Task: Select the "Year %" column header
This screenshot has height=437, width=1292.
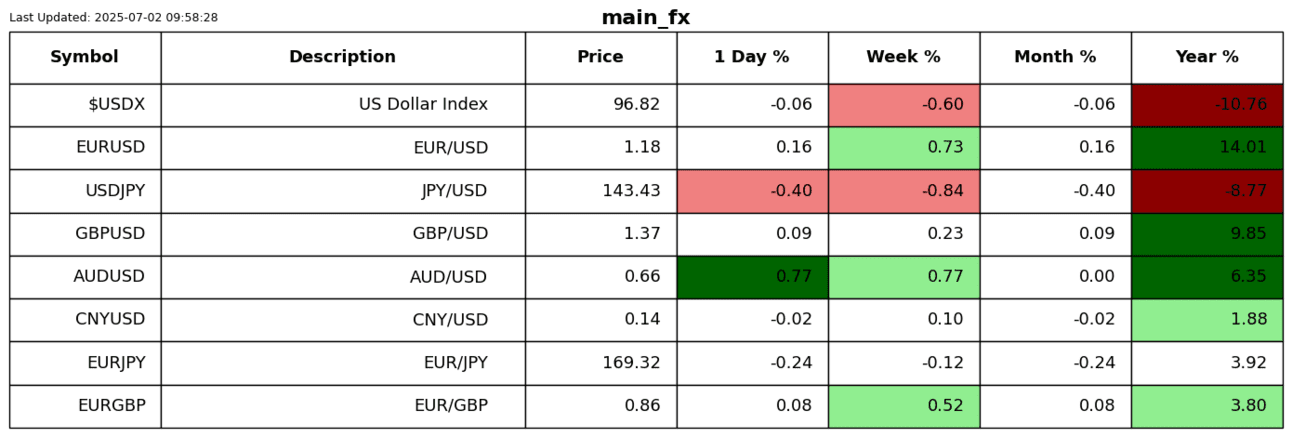Action: click(x=1206, y=57)
